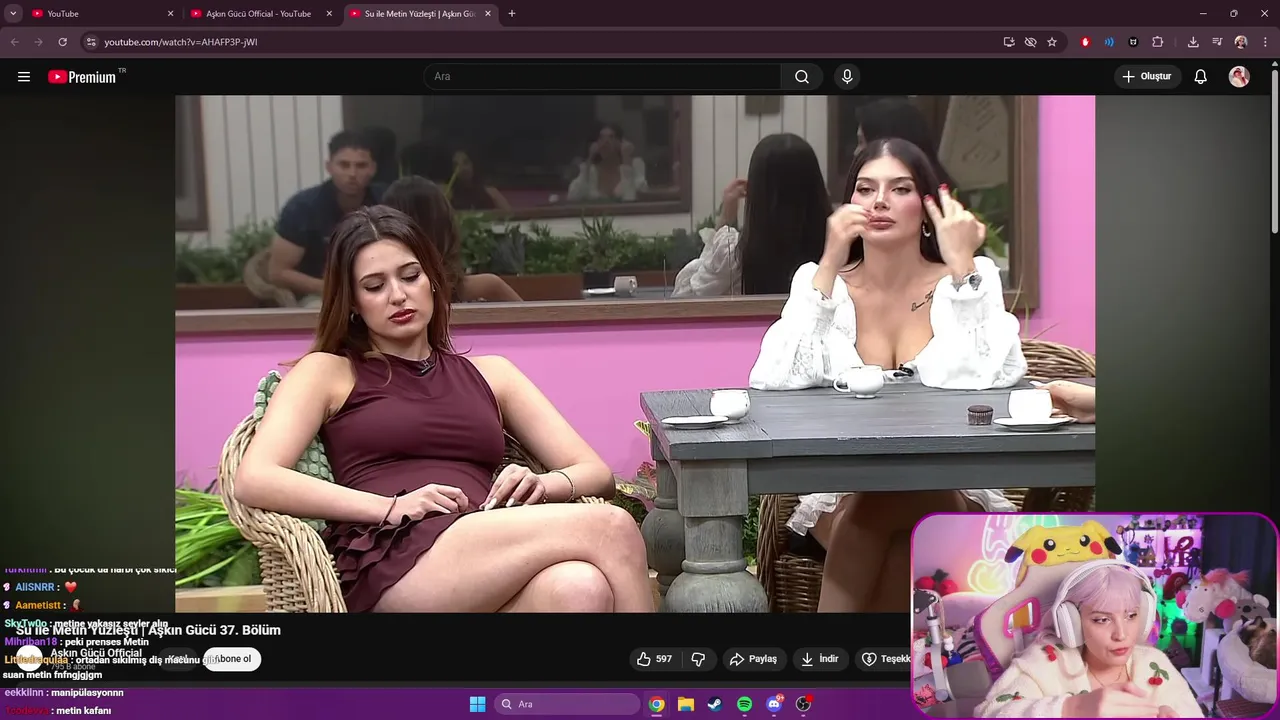Open Chrome profile avatar
The height and width of the screenshot is (720, 1280).
pyautogui.click(x=1241, y=42)
